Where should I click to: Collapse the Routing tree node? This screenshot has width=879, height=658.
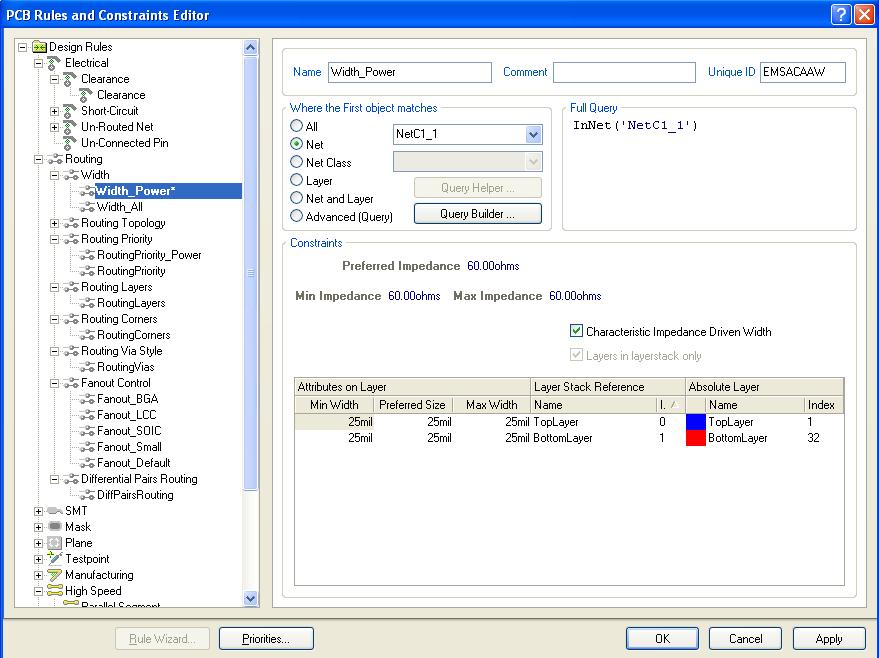(39, 159)
